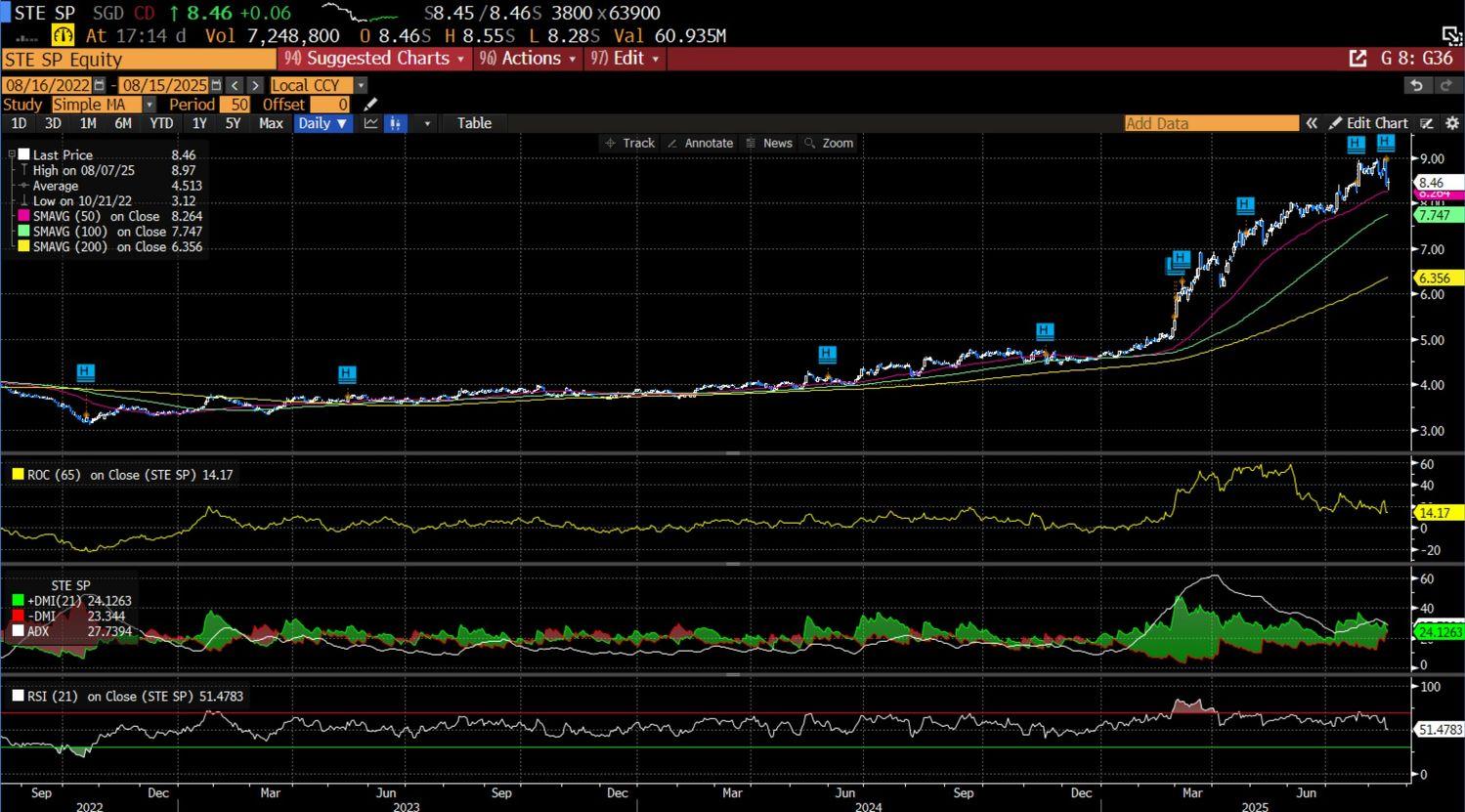The width and height of the screenshot is (1465, 812).
Task: Open the Actions menu
Action: 527,59
